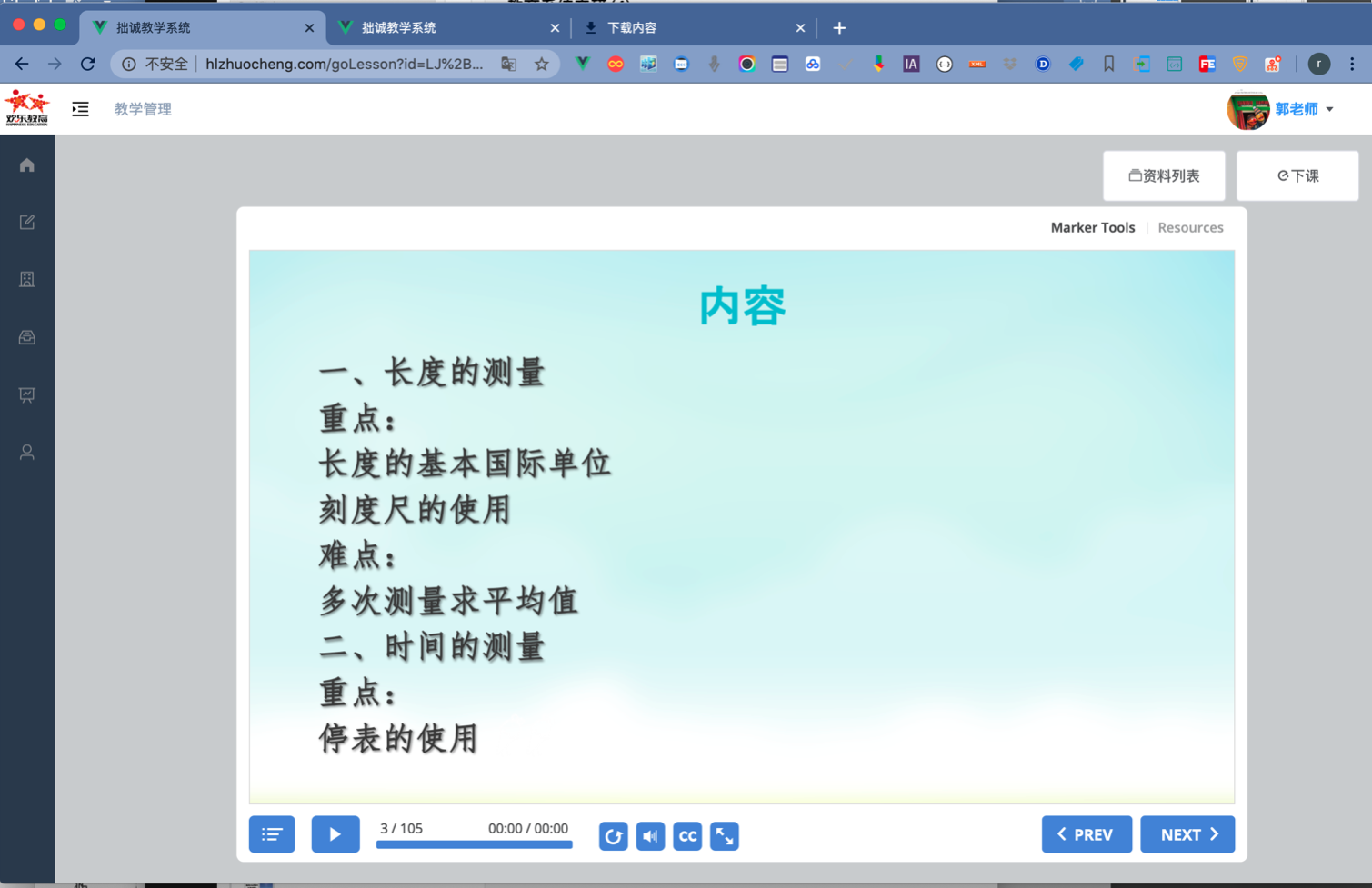Open a new browser tab

pyautogui.click(x=839, y=28)
